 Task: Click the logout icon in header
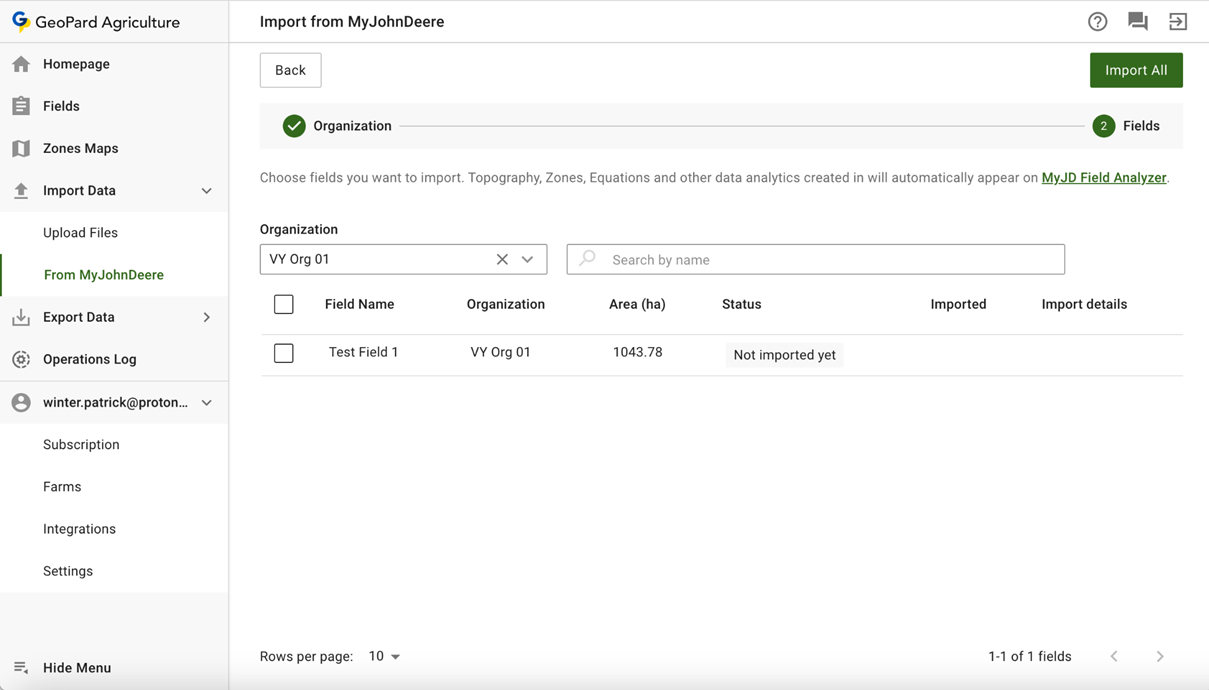[x=1177, y=21]
